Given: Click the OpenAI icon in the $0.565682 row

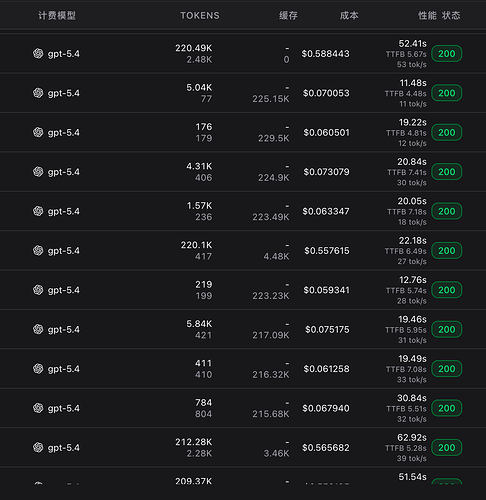Looking at the screenshot, I should 38,447.
